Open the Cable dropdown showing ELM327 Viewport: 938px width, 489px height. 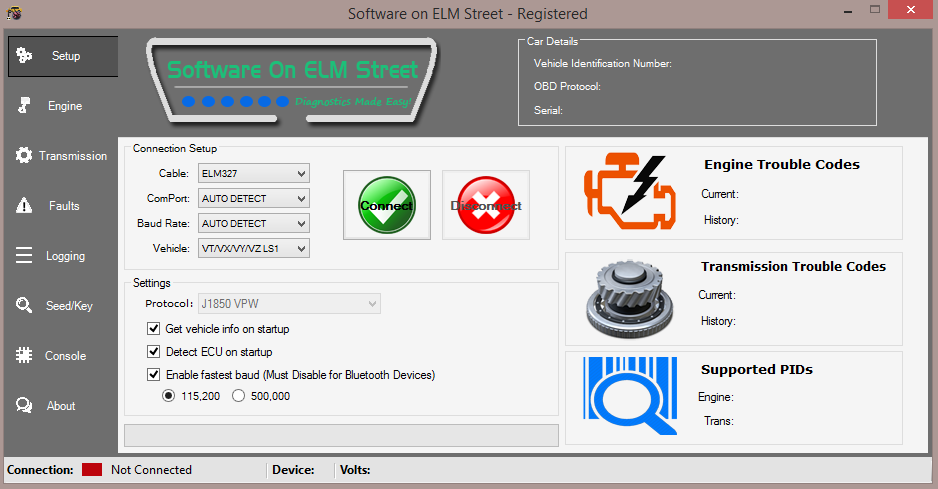(x=254, y=174)
